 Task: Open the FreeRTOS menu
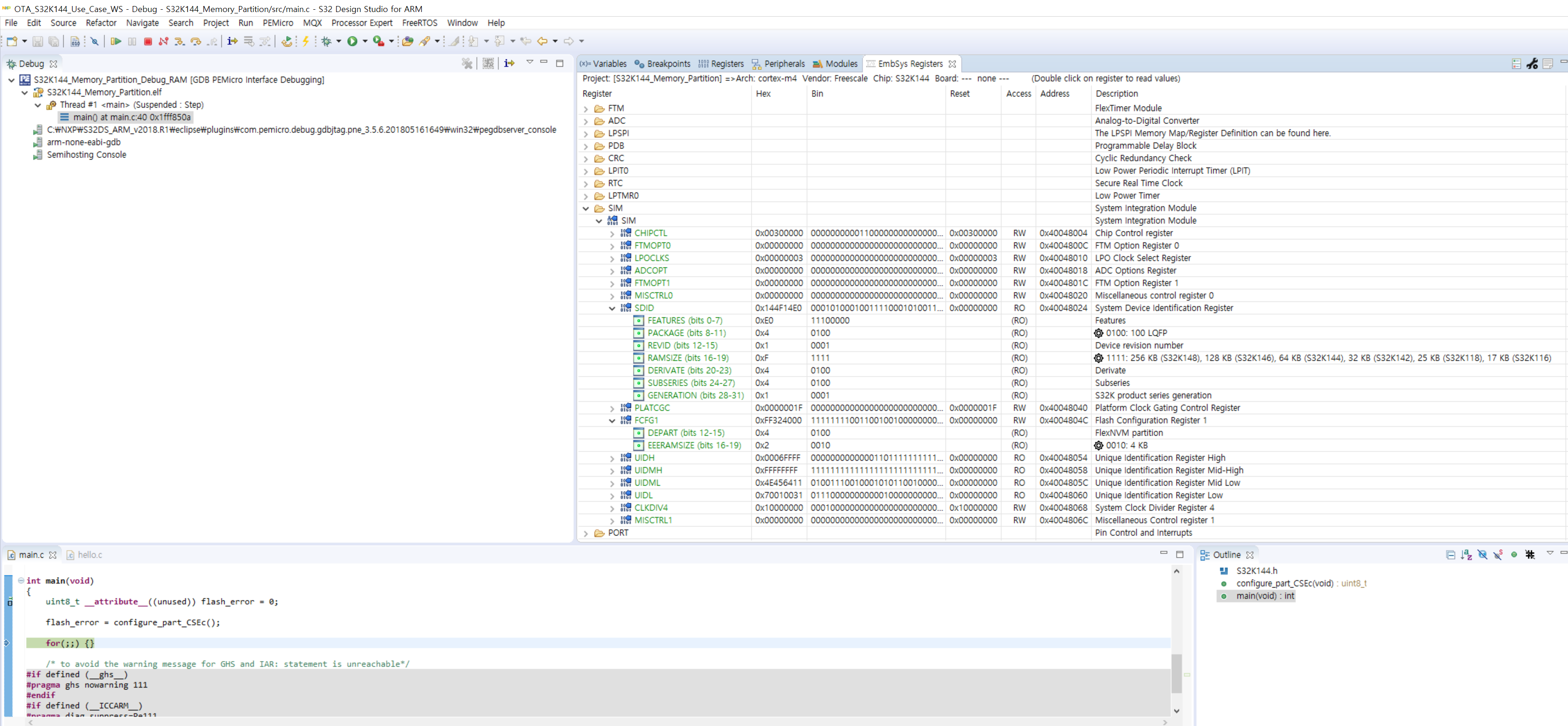click(x=419, y=23)
